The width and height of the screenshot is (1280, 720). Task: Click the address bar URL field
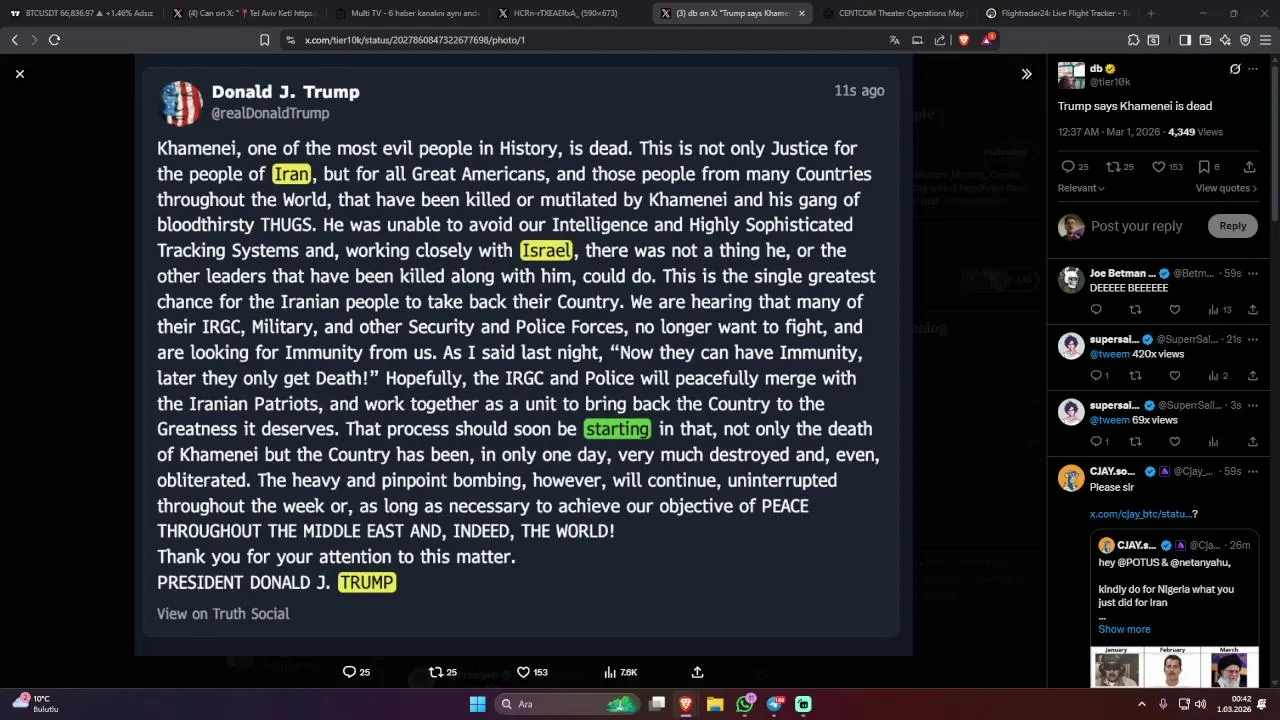pos(580,40)
